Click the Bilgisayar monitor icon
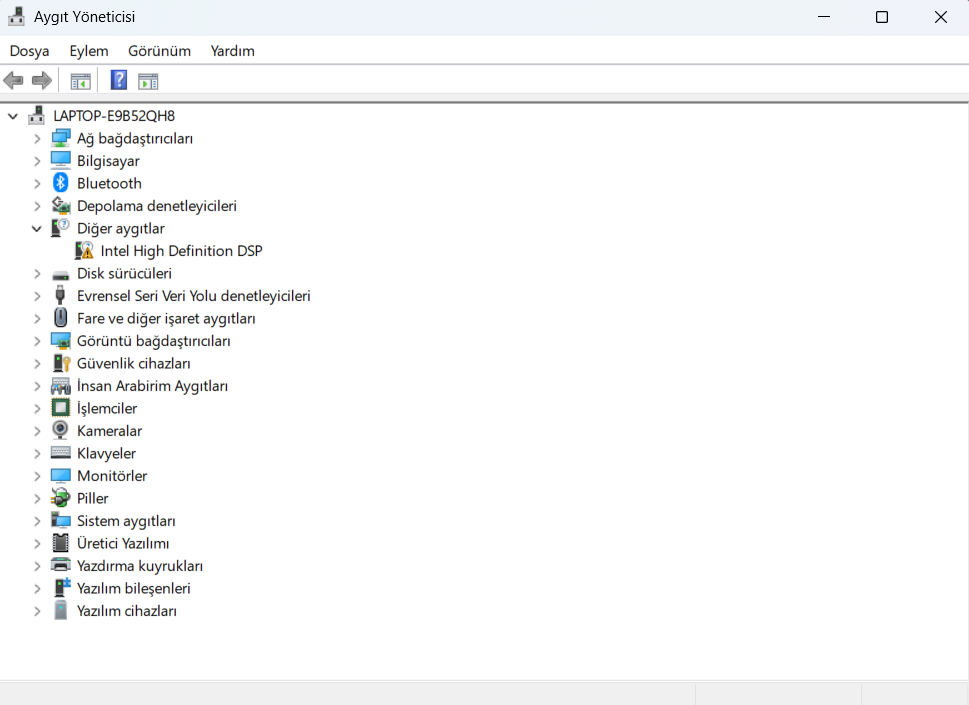The height and width of the screenshot is (705, 969). pyautogui.click(x=61, y=161)
